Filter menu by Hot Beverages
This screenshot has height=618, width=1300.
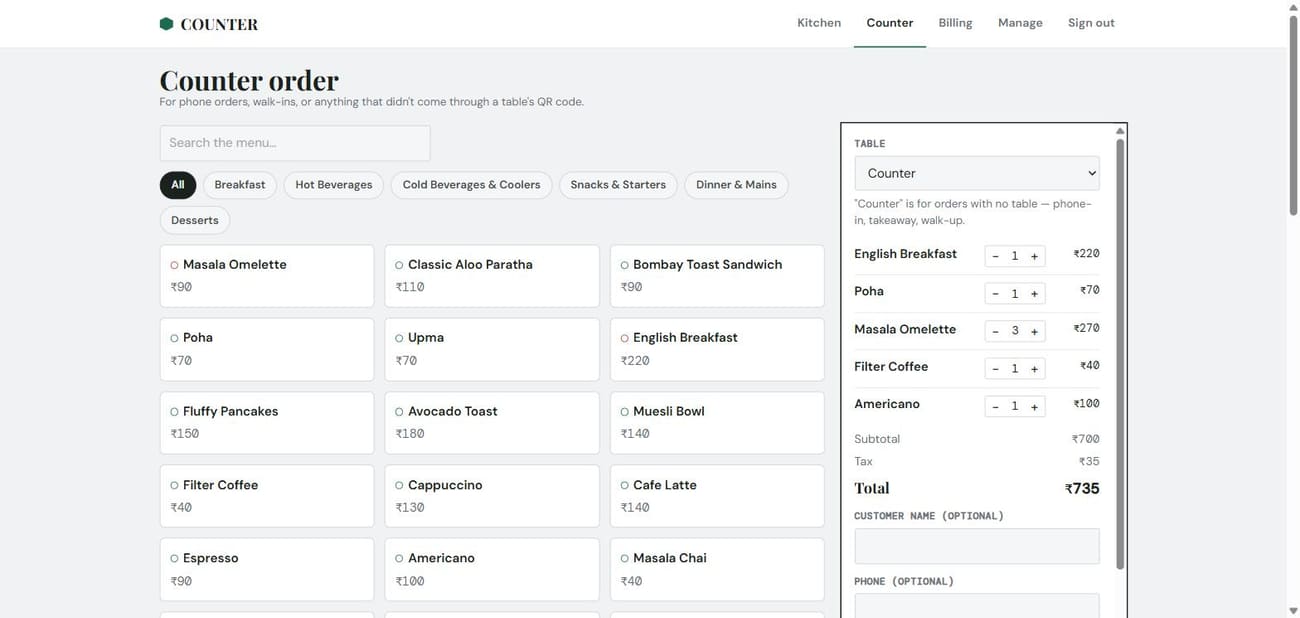(x=334, y=185)
